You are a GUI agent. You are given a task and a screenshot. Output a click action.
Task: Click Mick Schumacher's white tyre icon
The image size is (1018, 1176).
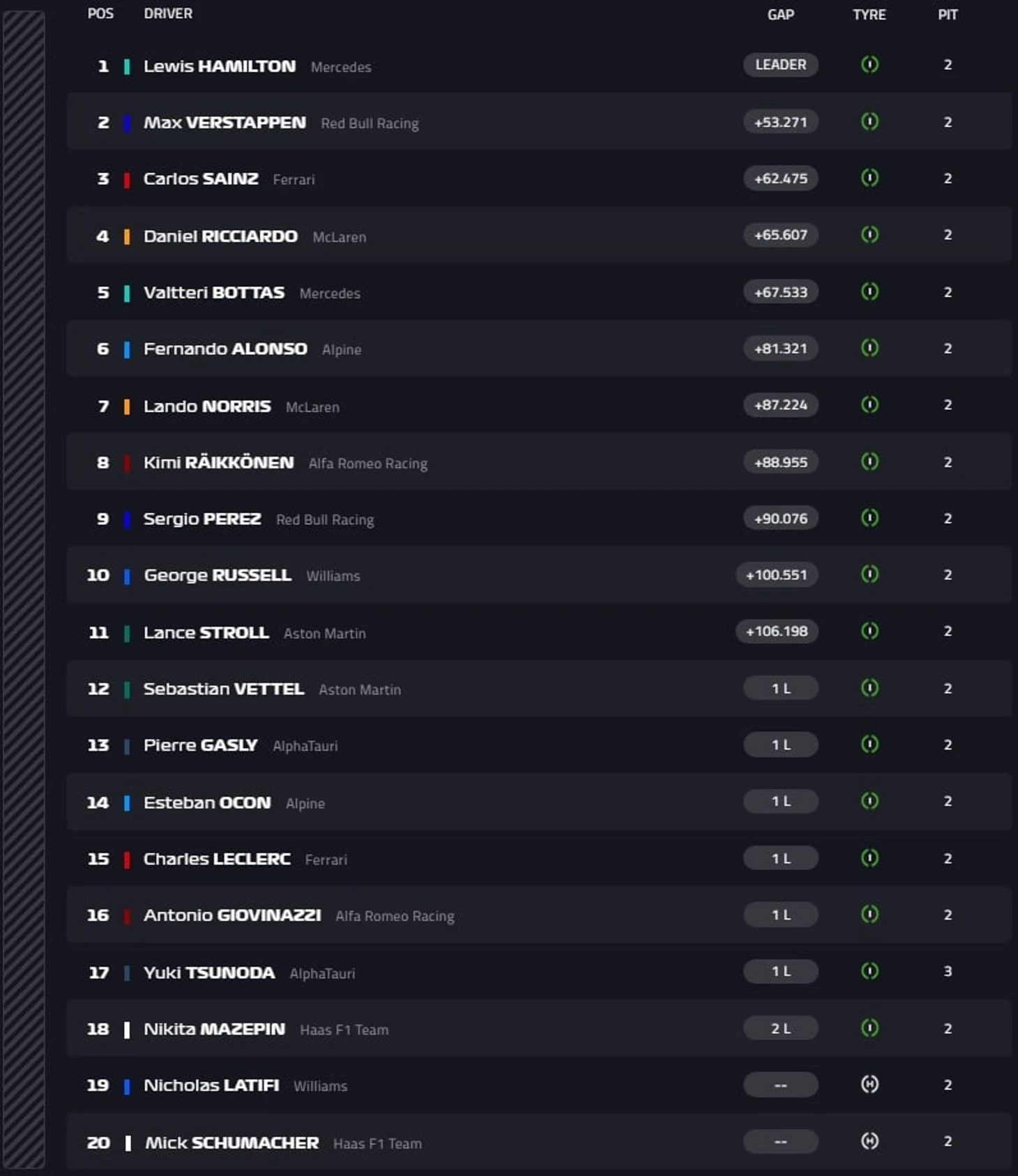pos(869,1141)
